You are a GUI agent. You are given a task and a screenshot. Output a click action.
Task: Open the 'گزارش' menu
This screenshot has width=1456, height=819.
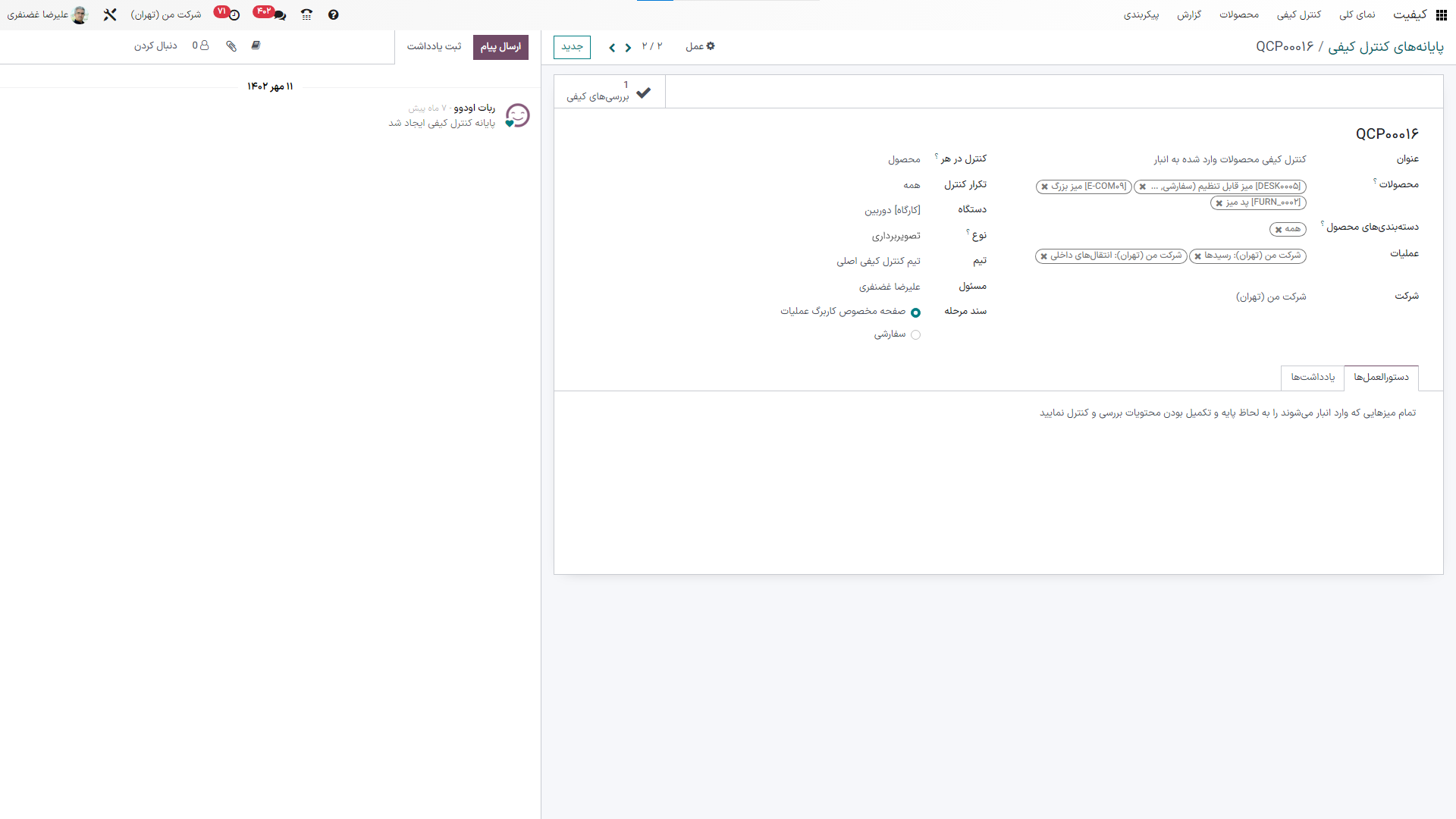[1188, 14]
